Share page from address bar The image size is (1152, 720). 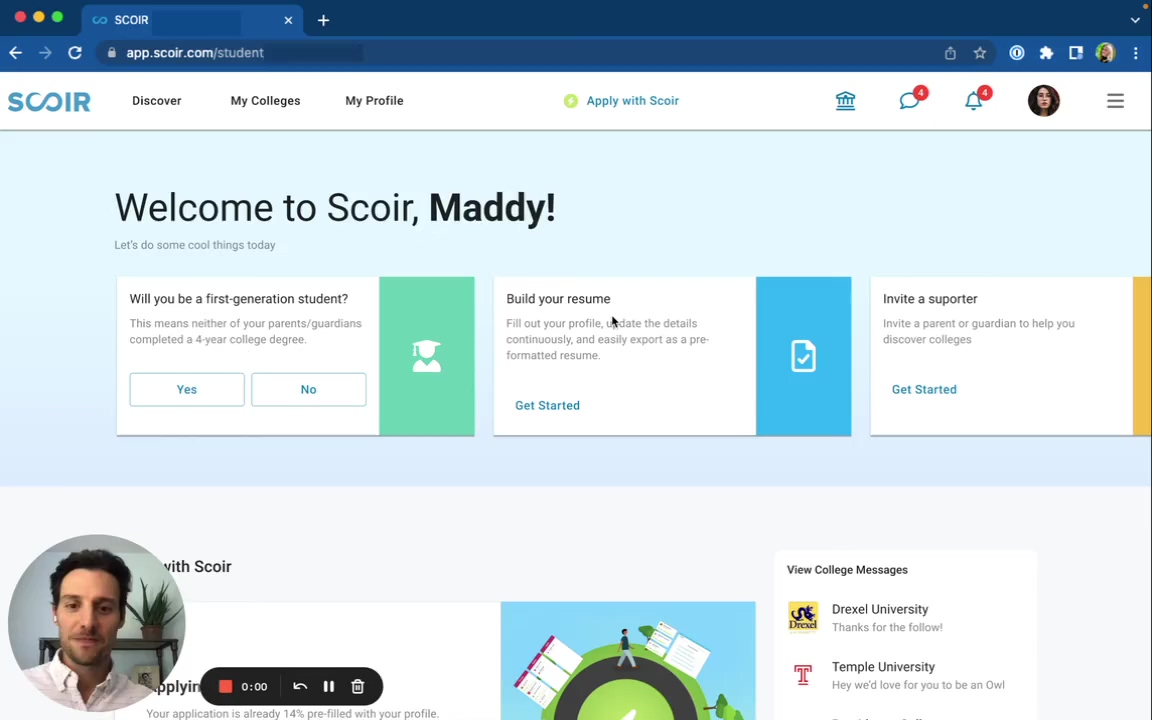point(950,53)
